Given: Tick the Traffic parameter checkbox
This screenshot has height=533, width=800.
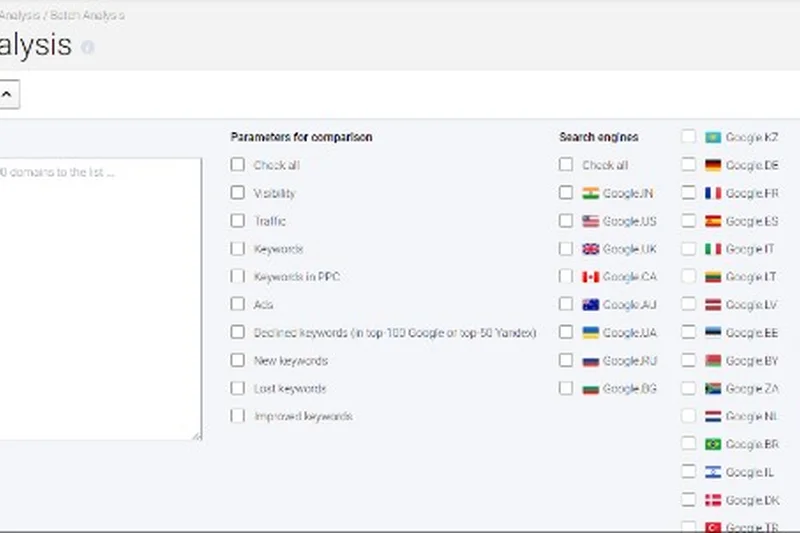Looking at the screenshot, I should (237, 221).
